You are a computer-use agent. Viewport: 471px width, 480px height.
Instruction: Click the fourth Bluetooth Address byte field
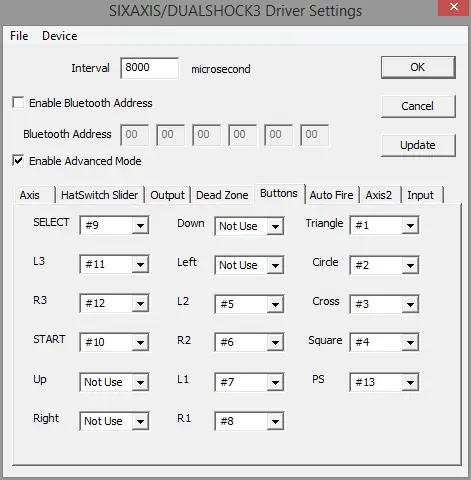tap(243, 135)
